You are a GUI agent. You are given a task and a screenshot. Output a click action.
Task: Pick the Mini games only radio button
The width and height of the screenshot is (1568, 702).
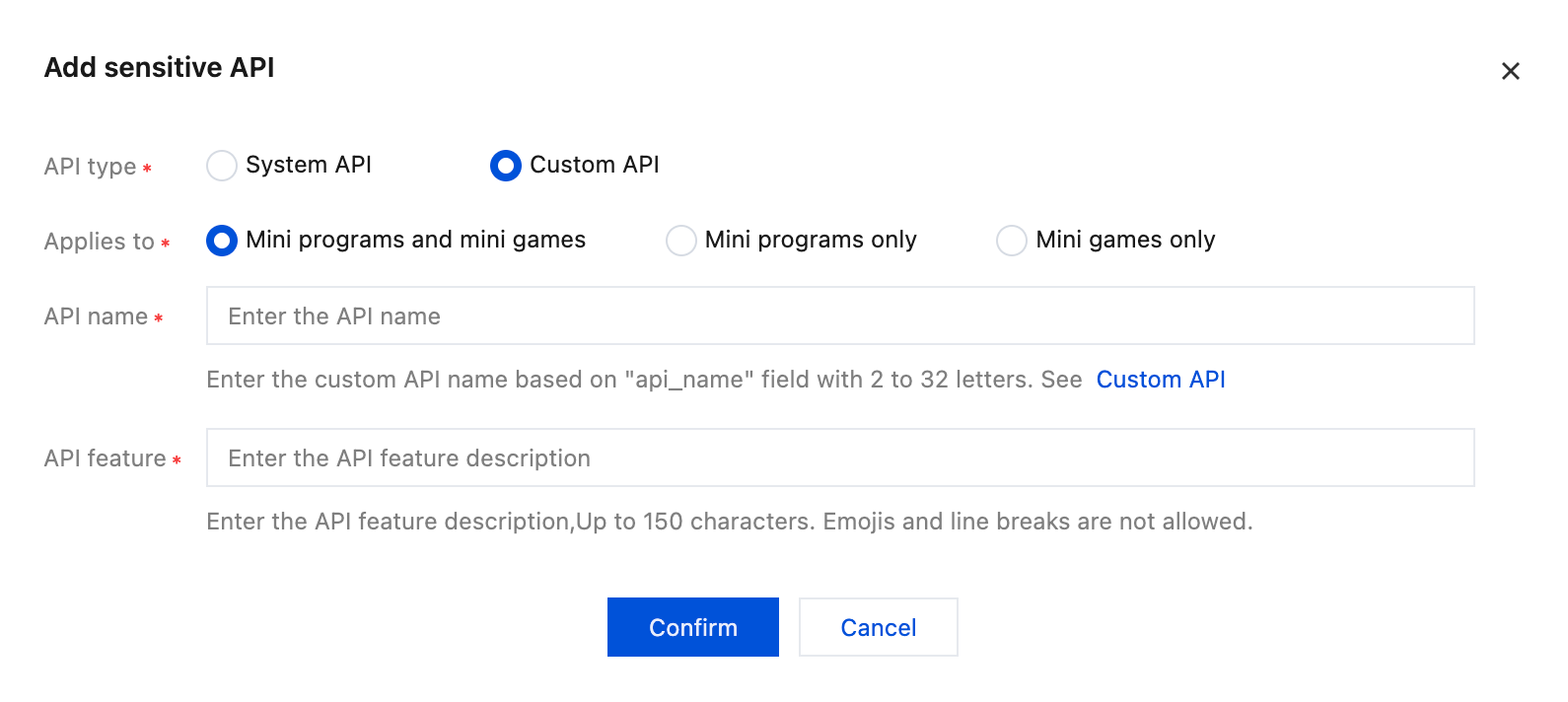tap(1012, 241)
